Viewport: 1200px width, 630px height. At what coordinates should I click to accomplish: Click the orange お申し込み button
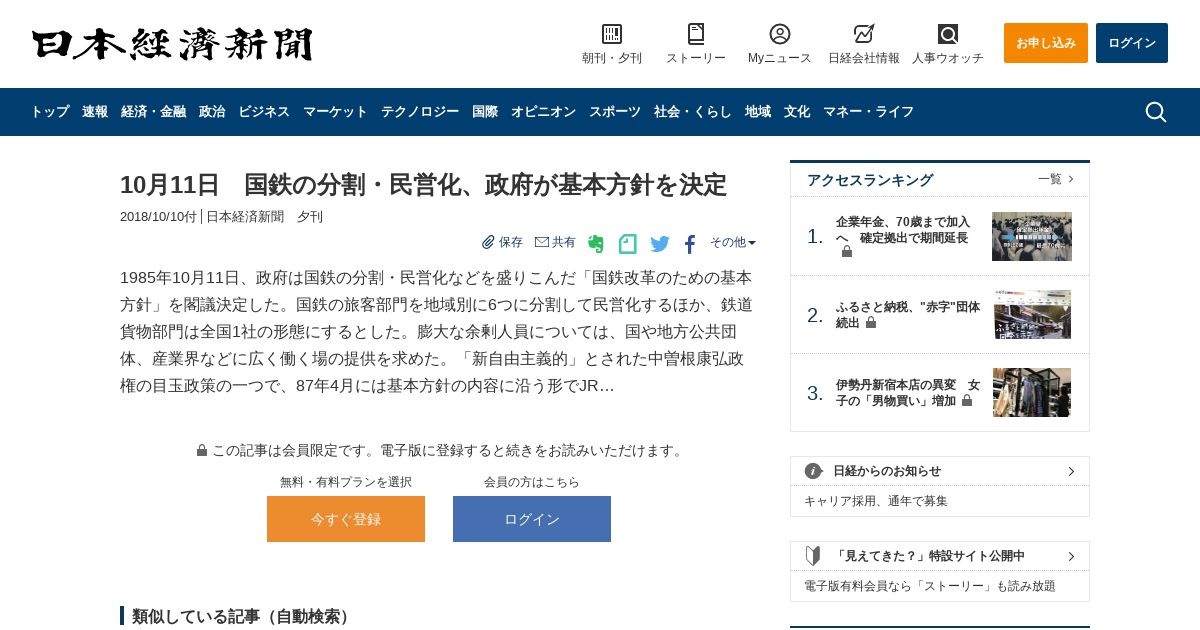pos(1046,43)
